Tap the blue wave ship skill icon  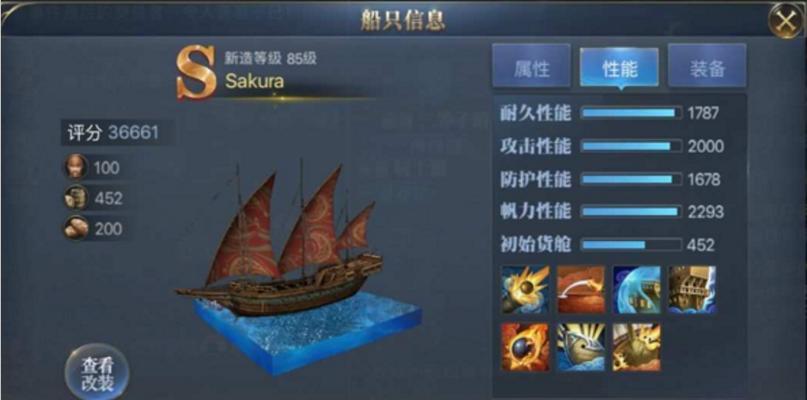637,289
